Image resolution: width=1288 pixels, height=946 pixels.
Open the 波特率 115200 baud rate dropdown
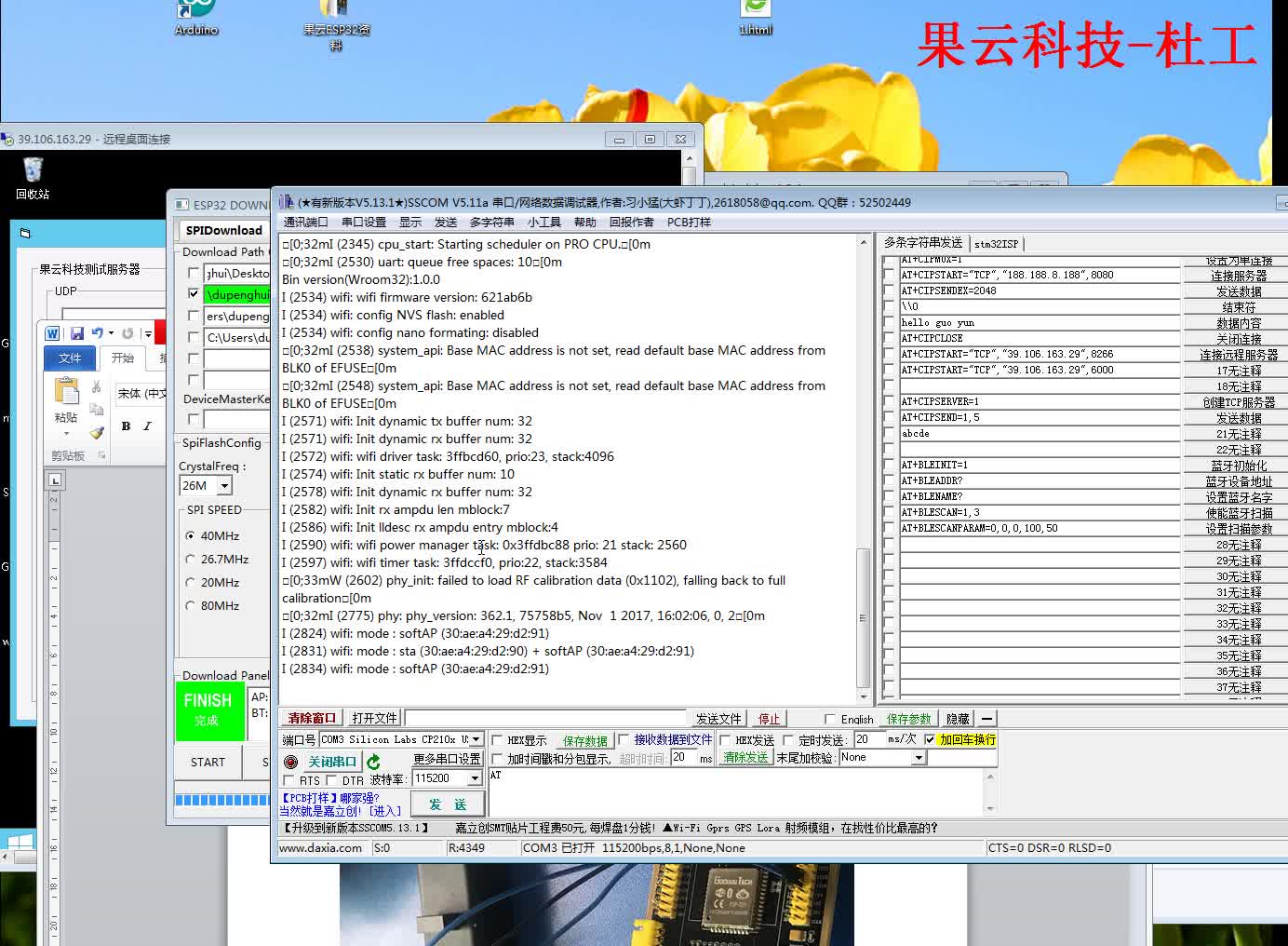(x=475, y=778)
